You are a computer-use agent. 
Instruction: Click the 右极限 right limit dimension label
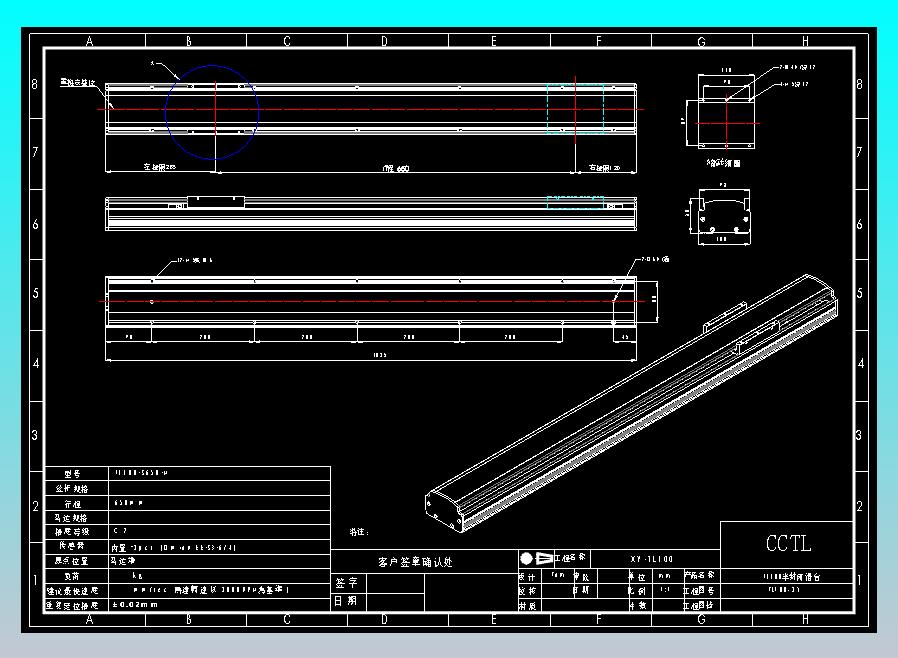(605, 168)
